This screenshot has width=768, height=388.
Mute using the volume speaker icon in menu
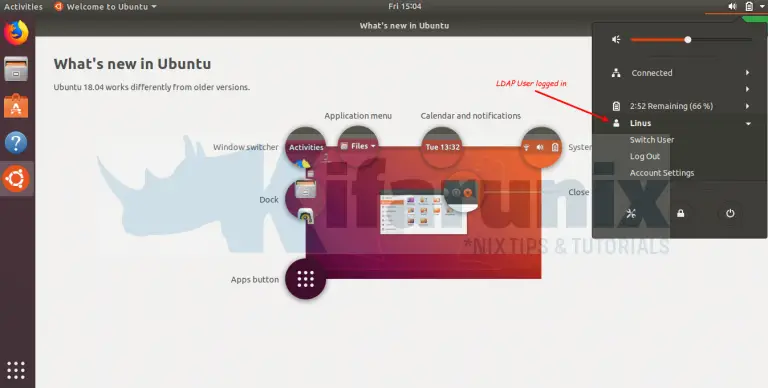point(616,40)
